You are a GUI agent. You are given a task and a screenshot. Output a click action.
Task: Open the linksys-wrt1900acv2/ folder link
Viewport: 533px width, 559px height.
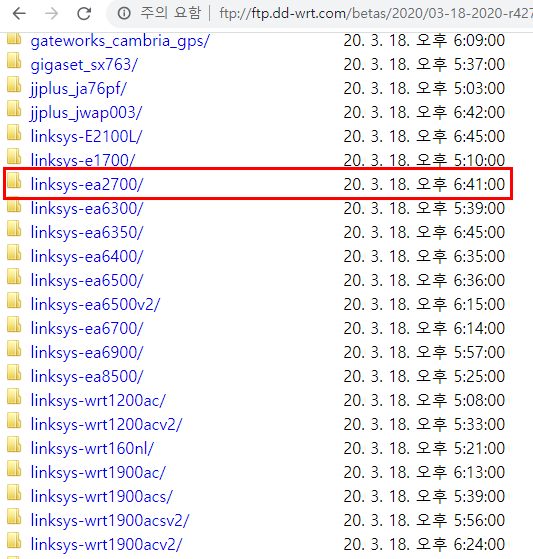(106, 545)
